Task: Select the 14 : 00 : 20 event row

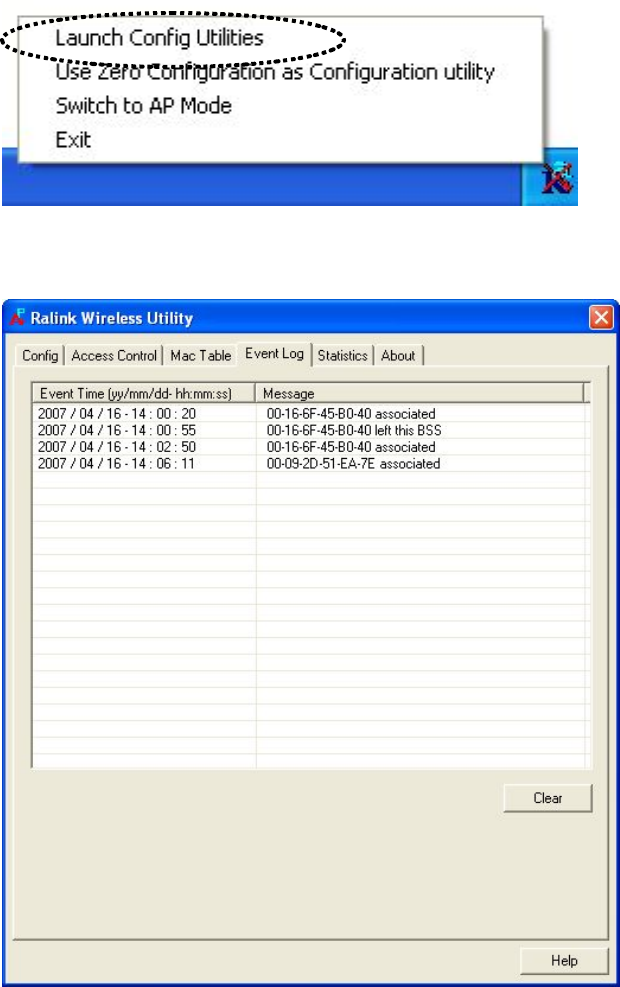Action: point(311,414)
